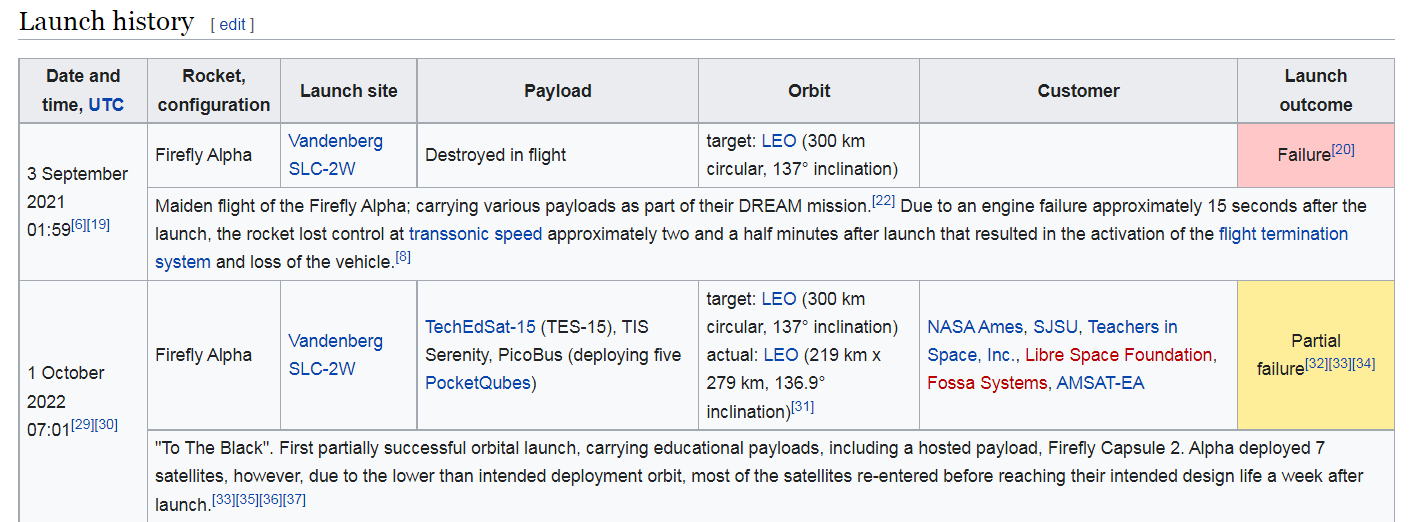Visit the transsonic speed link
The width and height of the screenshot is (1411, 522).
(x=475, y=234)
